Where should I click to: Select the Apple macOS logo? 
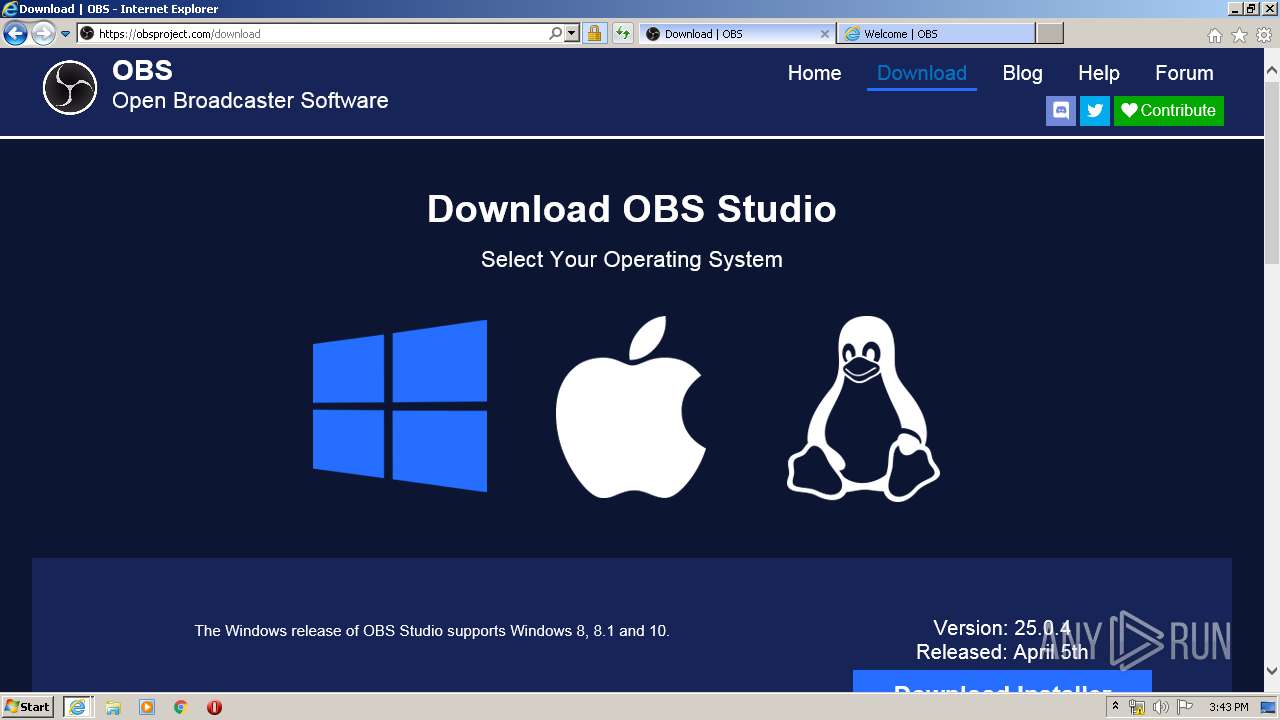coord(631,407)
